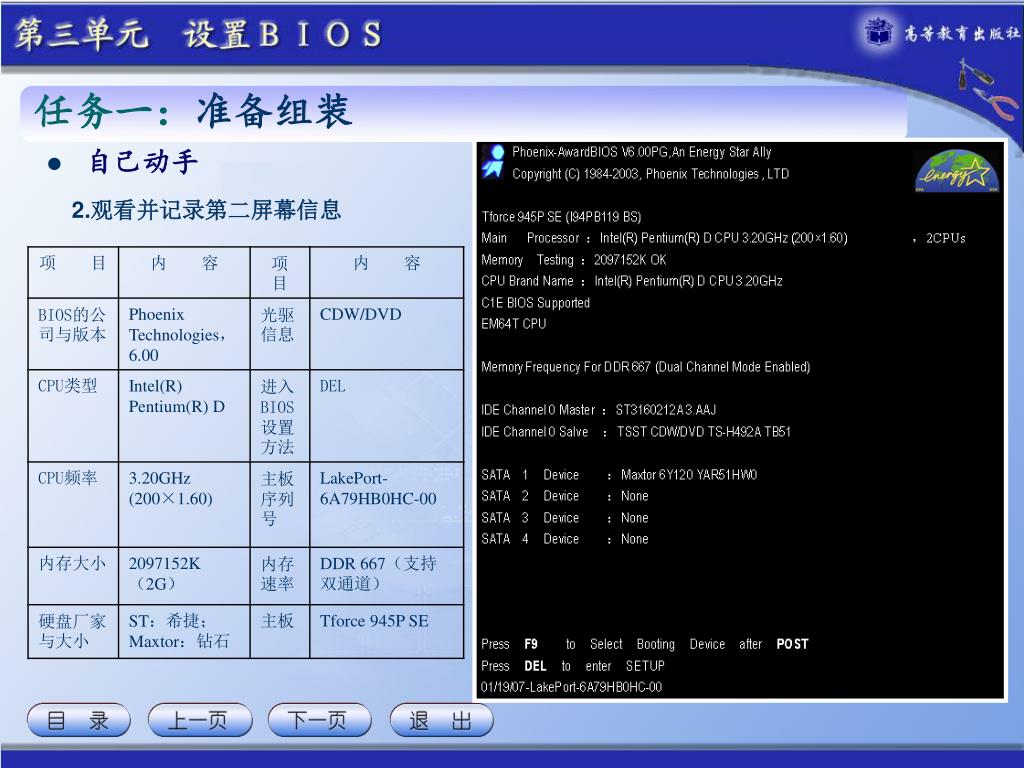Click label 进入BIOS设置方法

click(278, 417)
